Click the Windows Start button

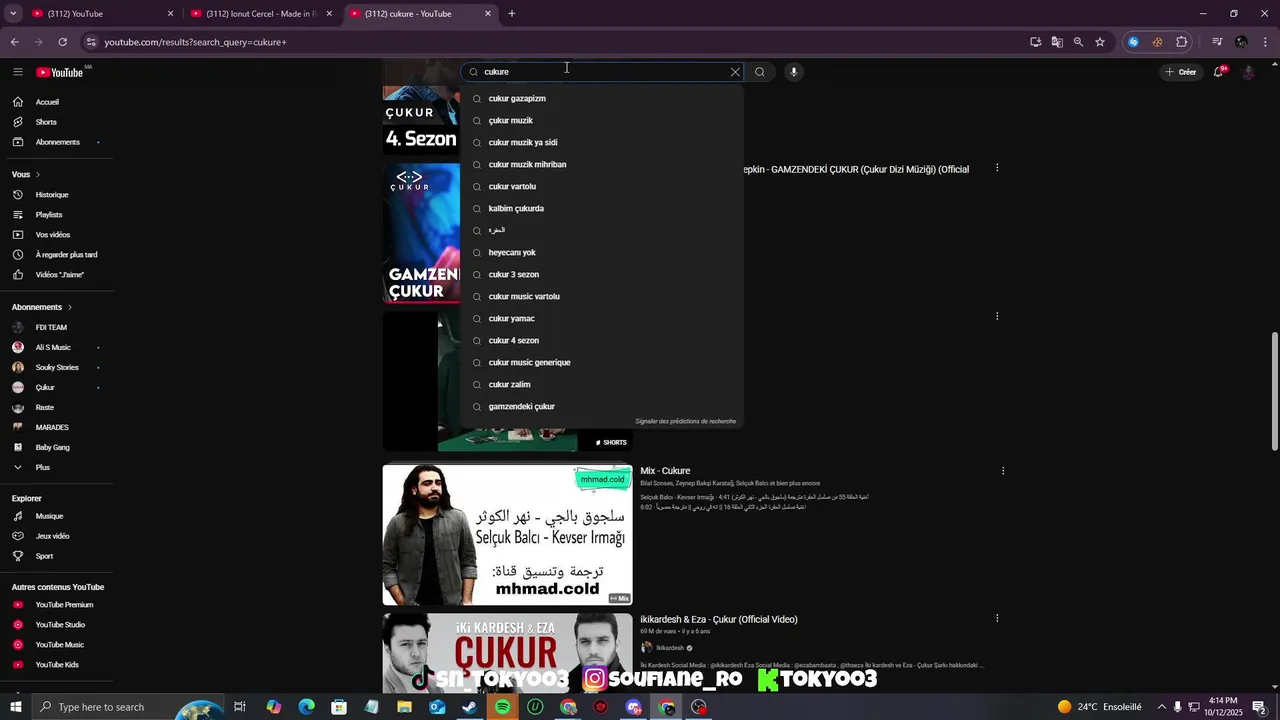tap(15, 707)
